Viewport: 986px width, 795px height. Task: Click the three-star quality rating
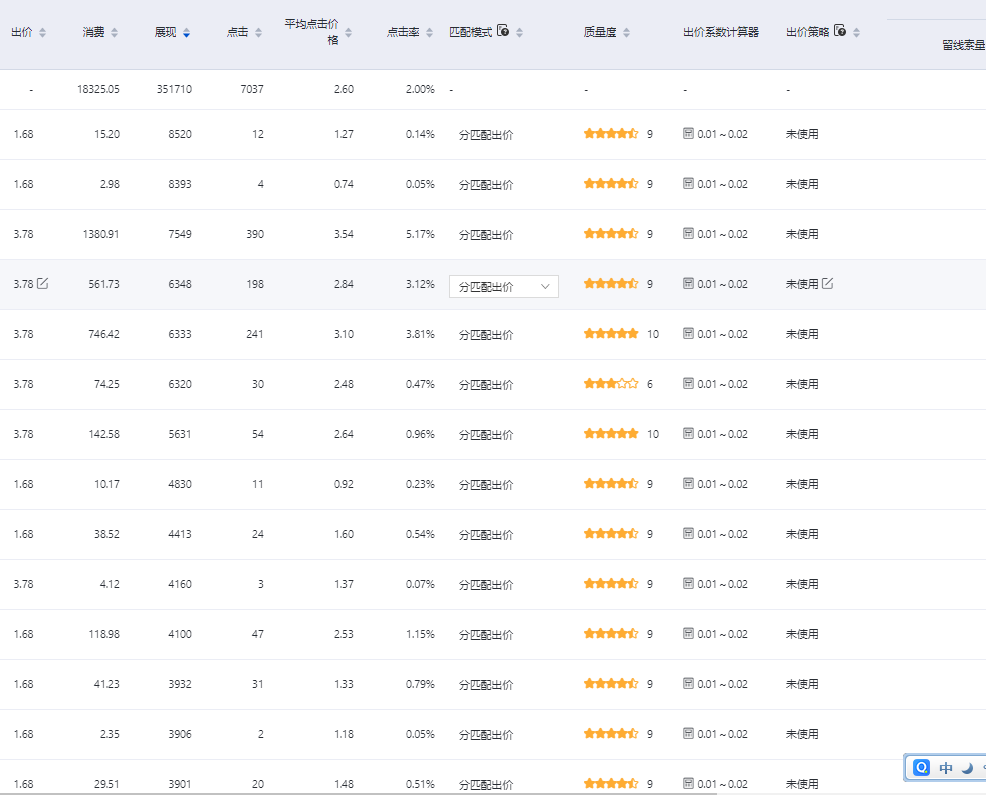pos(611,384)
